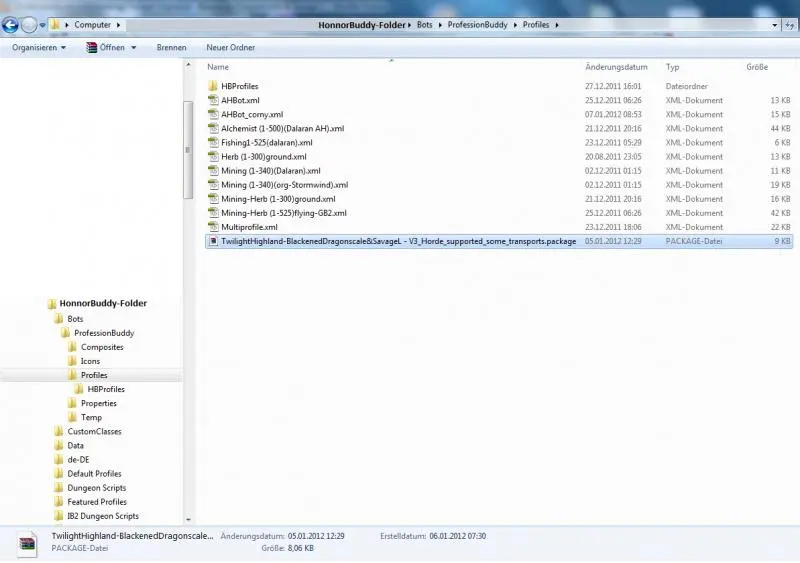
Task: Open Icons folder in the tree
Action: tap(90, 361)
